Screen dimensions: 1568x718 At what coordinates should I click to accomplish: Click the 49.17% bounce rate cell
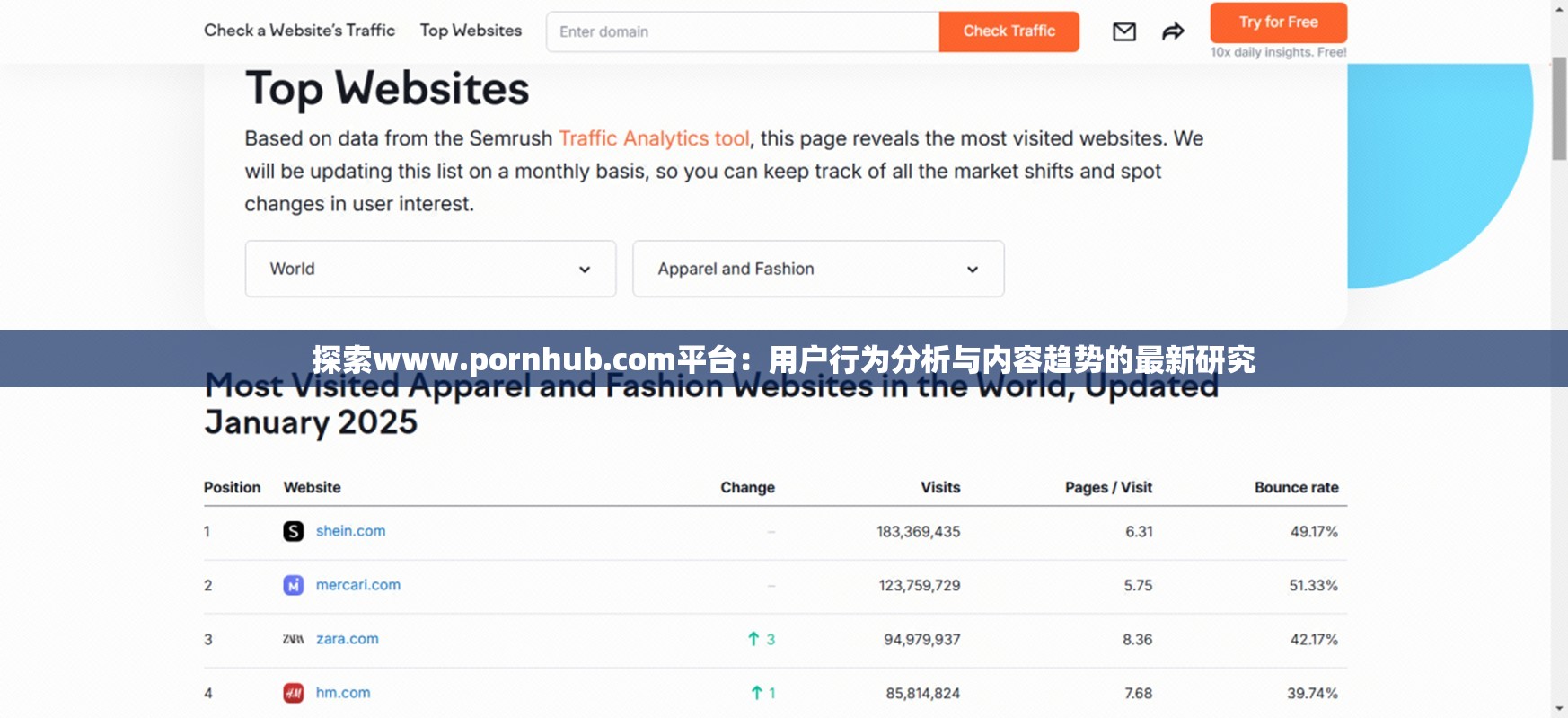1314,532
